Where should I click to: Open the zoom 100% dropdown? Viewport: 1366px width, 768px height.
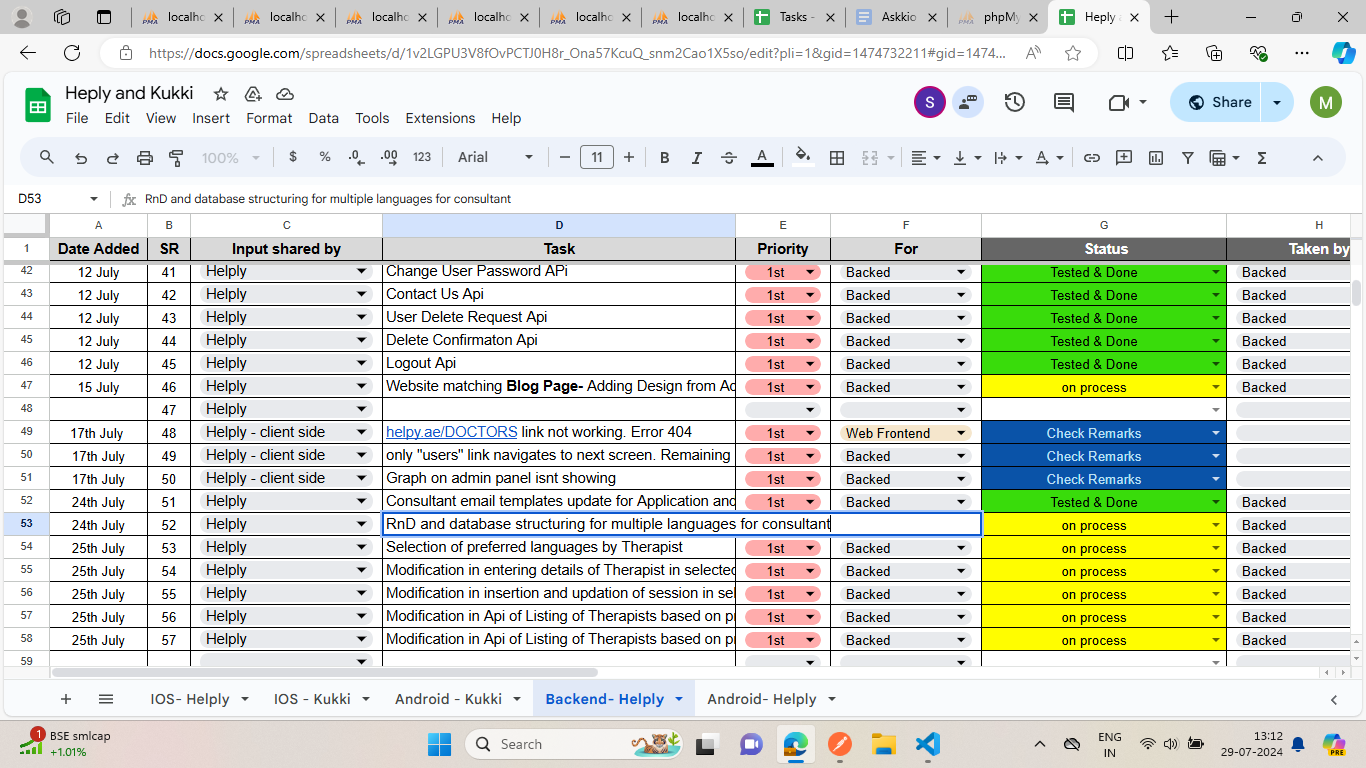click(231, 157)
